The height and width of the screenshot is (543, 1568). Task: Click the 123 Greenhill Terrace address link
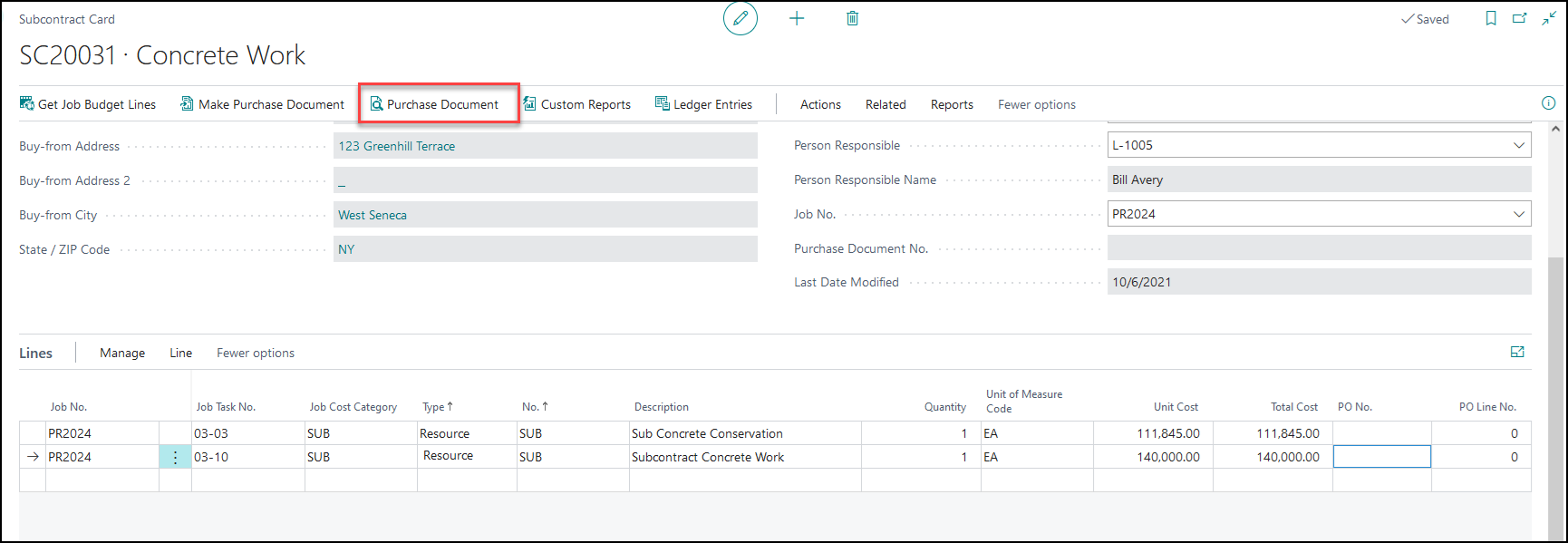pos(396,146)
